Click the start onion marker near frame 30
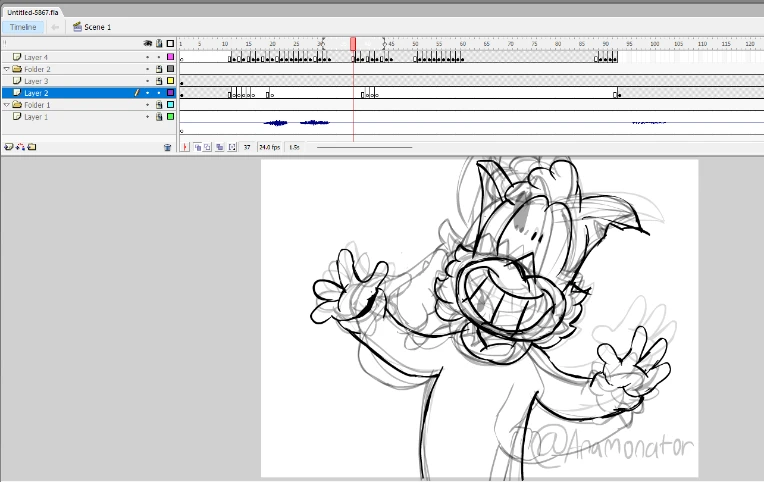Image resolution: width=764 pixels, height=482 pixels. pyautogui.click(x=322, y=43)
